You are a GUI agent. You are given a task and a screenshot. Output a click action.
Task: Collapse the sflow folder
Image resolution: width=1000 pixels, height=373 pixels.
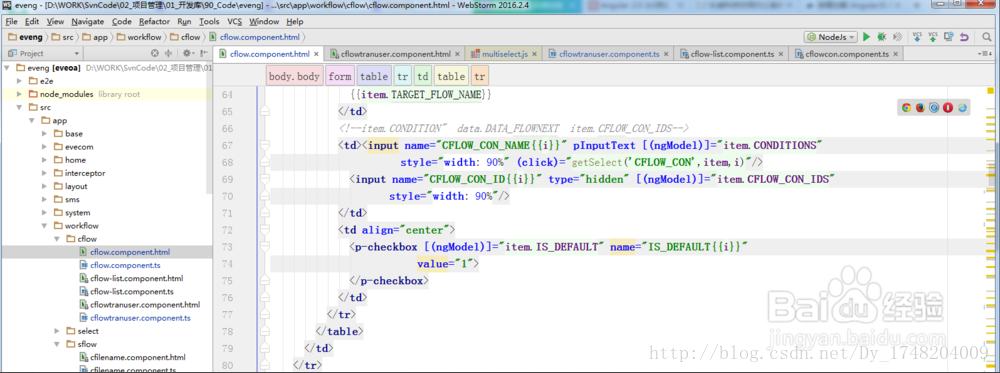(x=57, y=344)
